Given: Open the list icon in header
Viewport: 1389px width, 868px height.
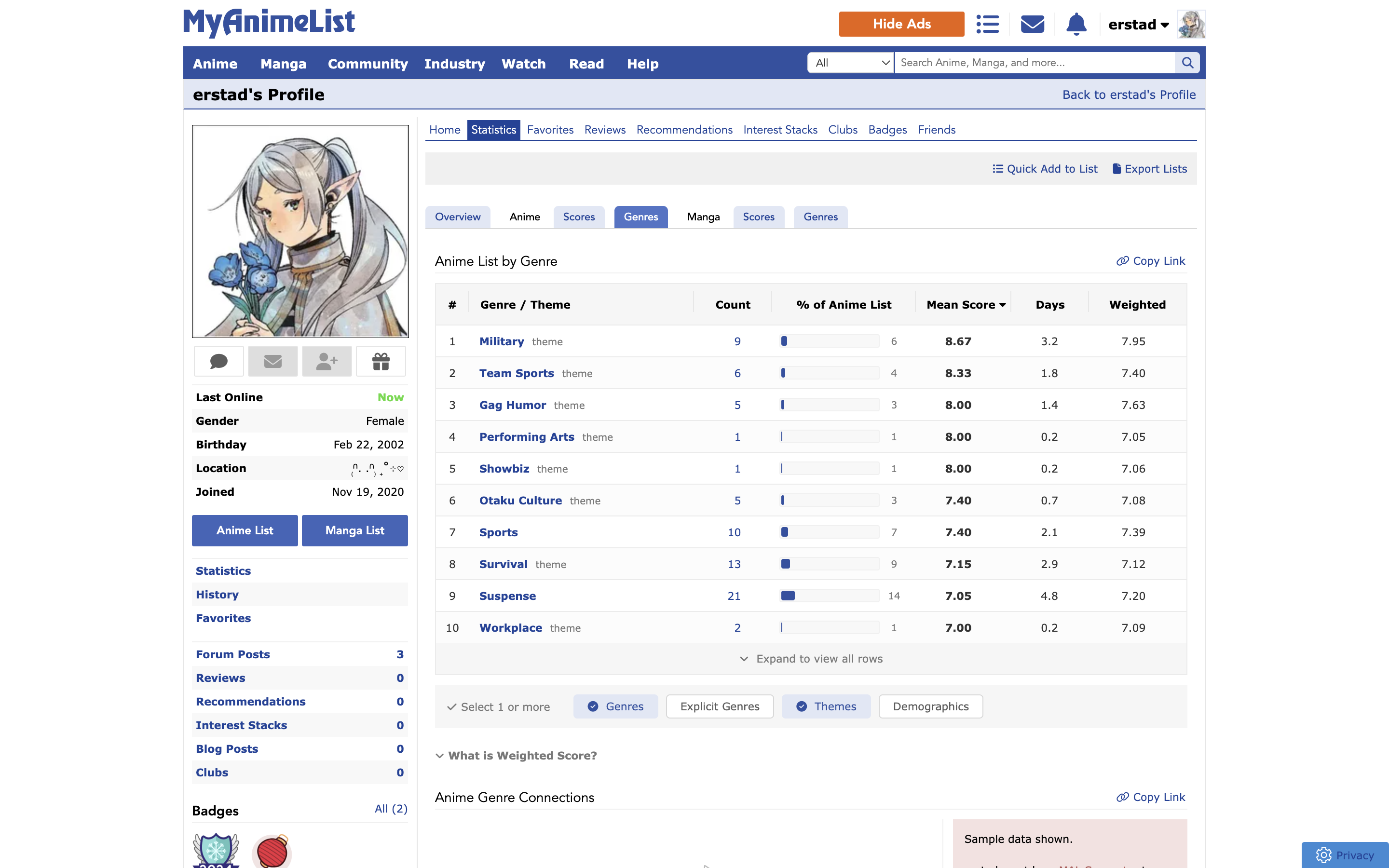Looking at the screenshot, I should 987,24.
